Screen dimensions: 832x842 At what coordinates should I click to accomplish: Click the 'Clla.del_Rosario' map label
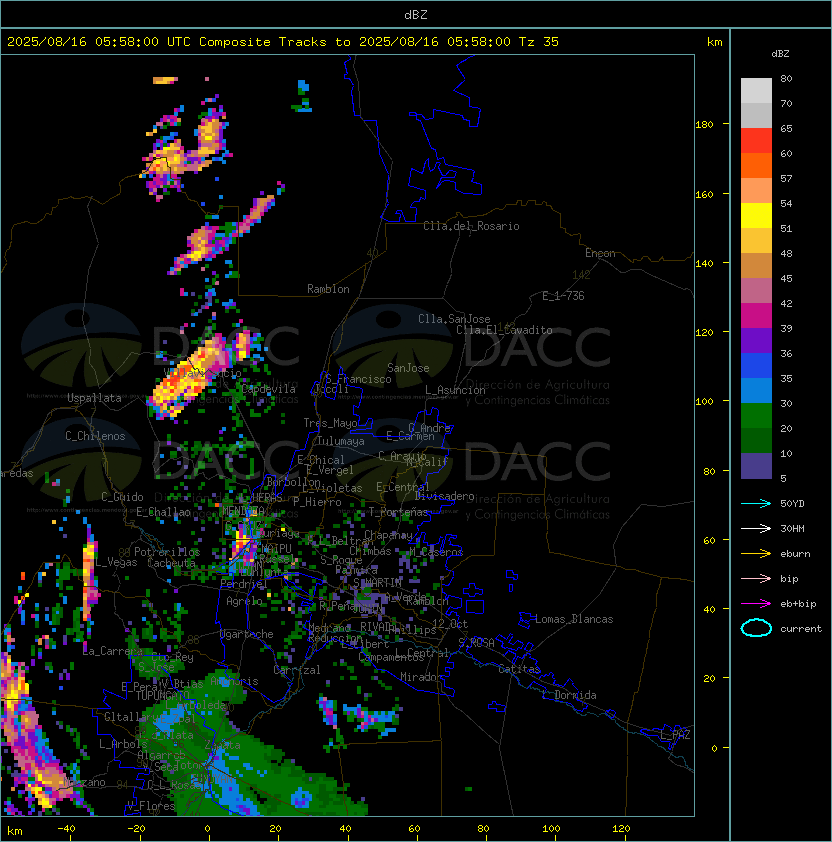471,226
